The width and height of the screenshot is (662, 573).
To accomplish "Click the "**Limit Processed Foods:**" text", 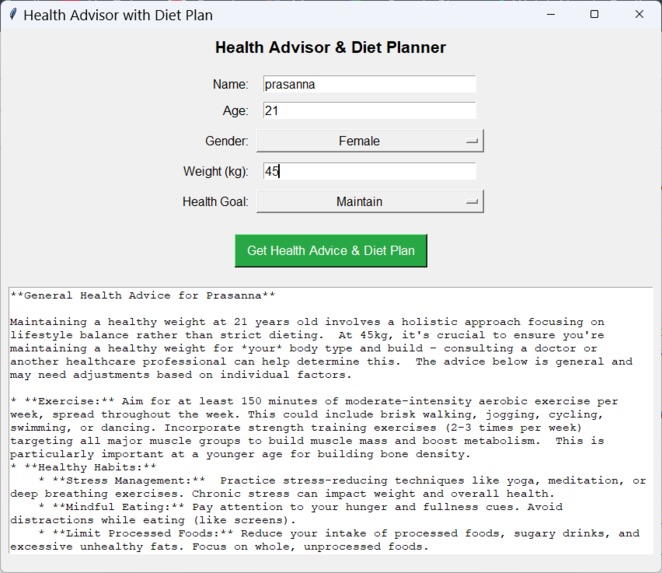I will (143, 533).
